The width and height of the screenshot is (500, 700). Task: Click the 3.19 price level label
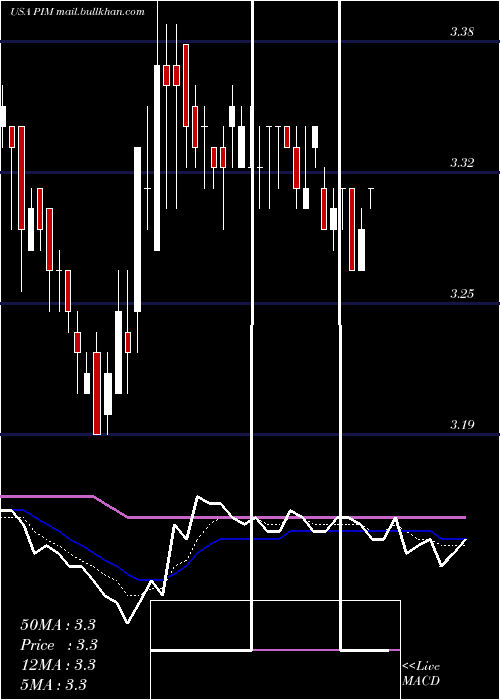pyautogui.click(x=462, y=425)
